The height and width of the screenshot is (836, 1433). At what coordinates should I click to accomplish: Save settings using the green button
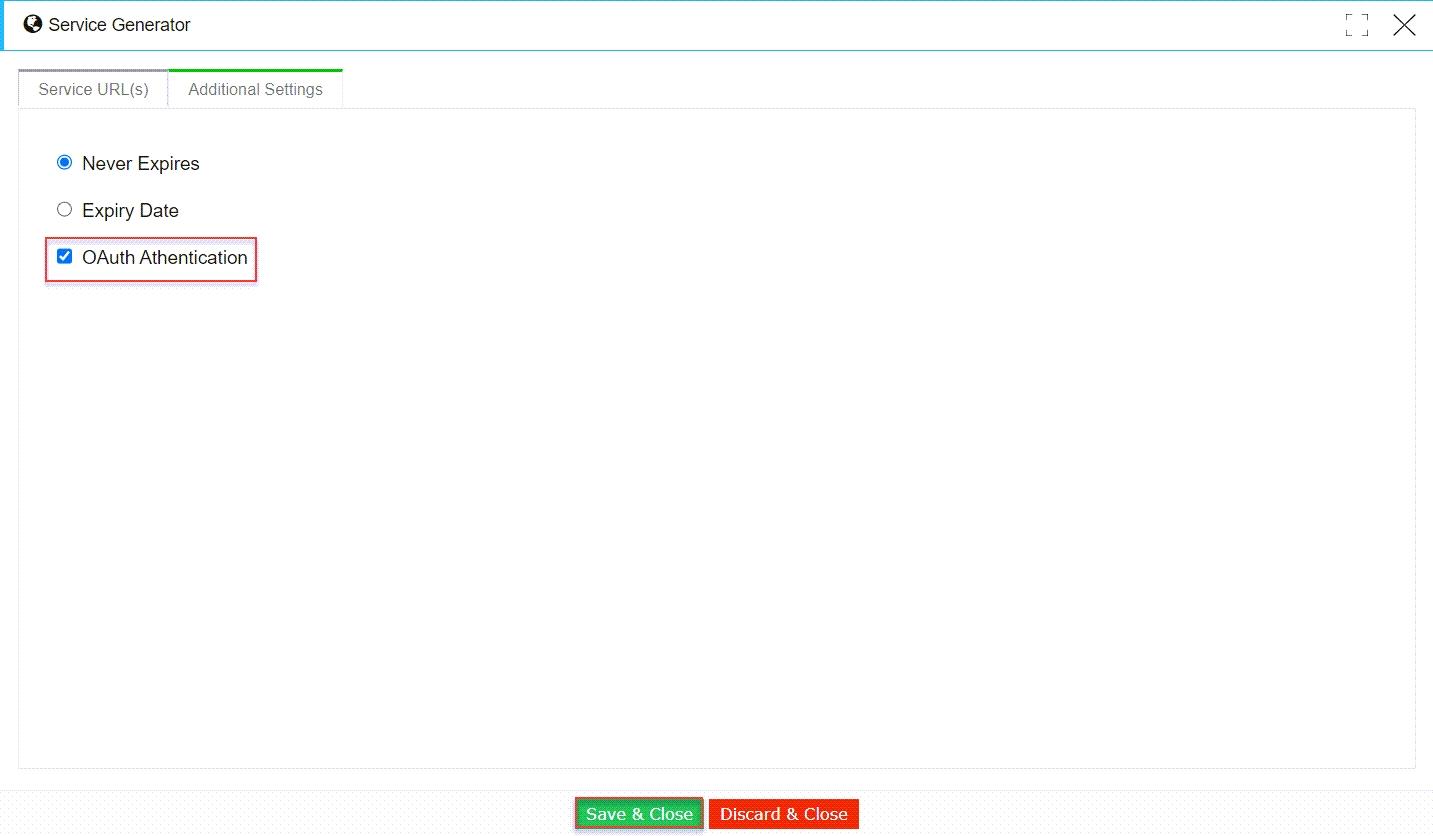(639, 814)
